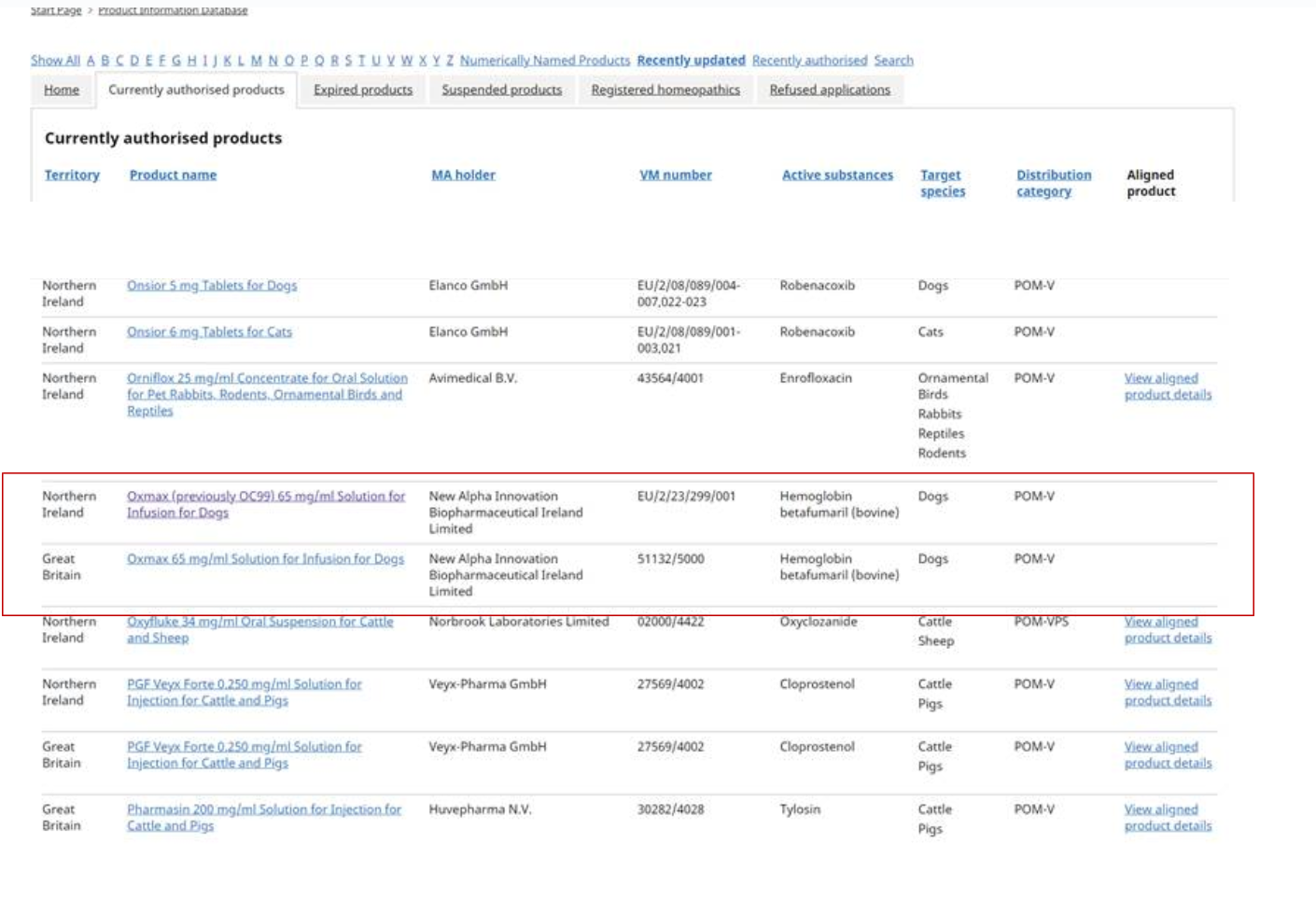The image size is (1316, 900).
Task: Click the Home tab
Action: pos(62,90)
